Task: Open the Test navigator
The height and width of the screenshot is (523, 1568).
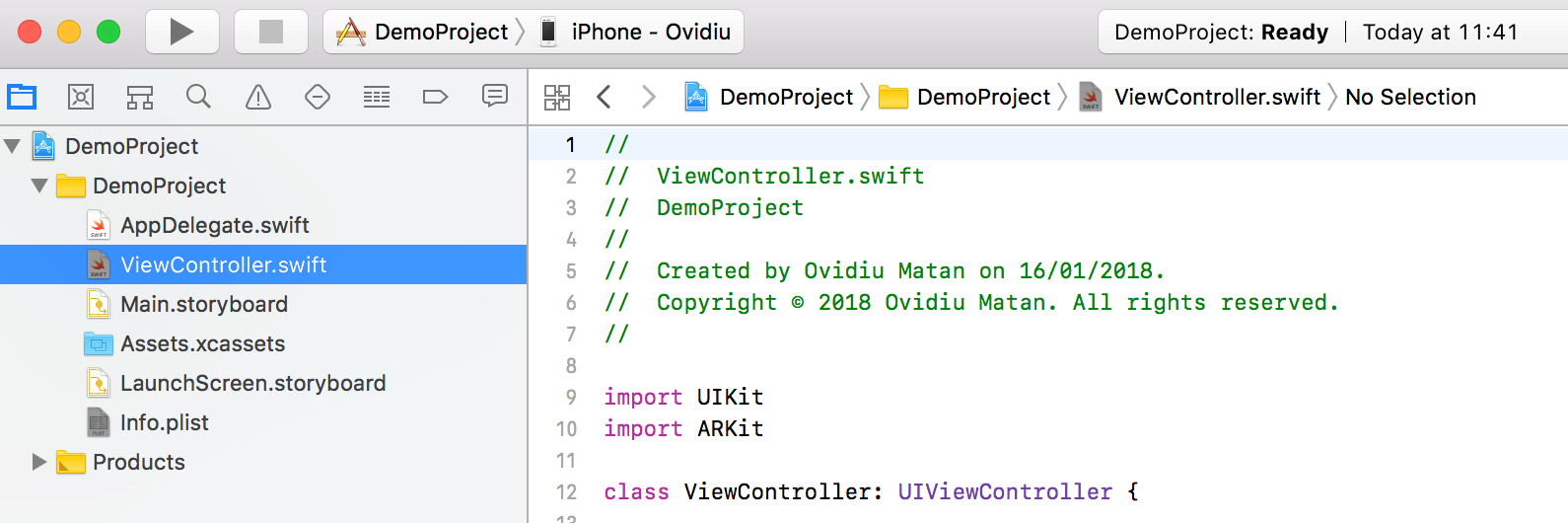Action: point(318,97)
